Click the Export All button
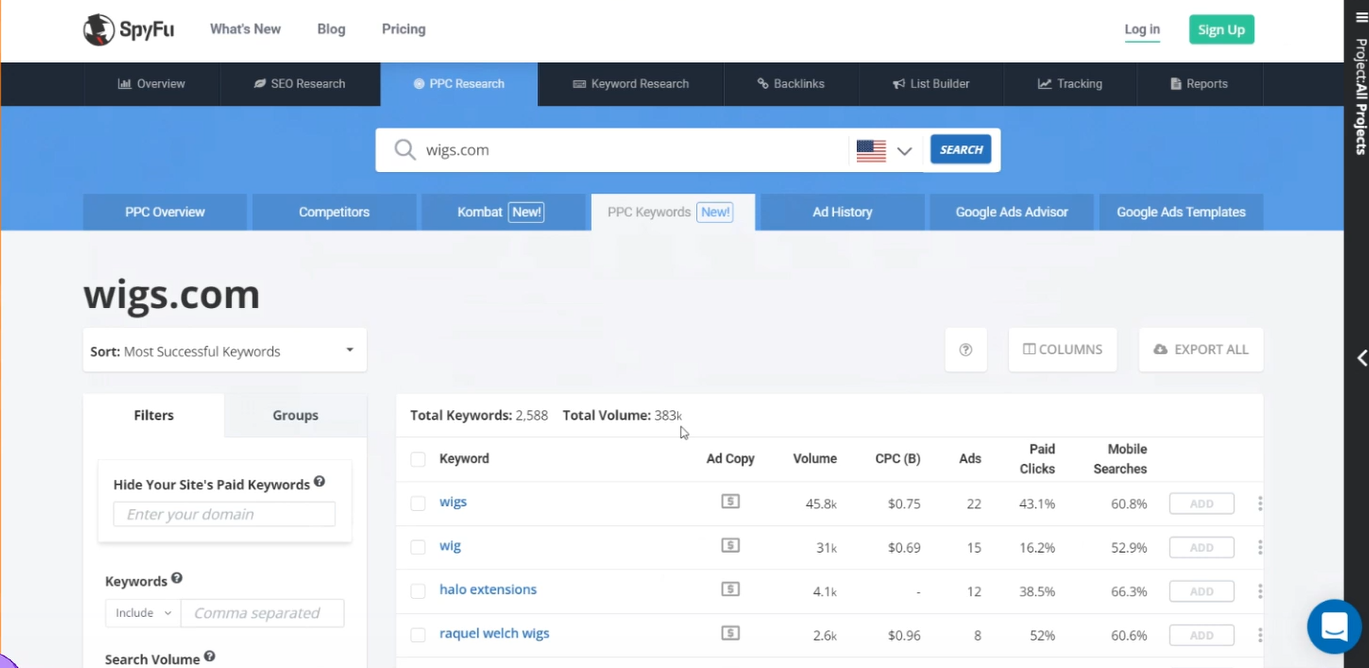1369x668 pixels. [1200, 350]
